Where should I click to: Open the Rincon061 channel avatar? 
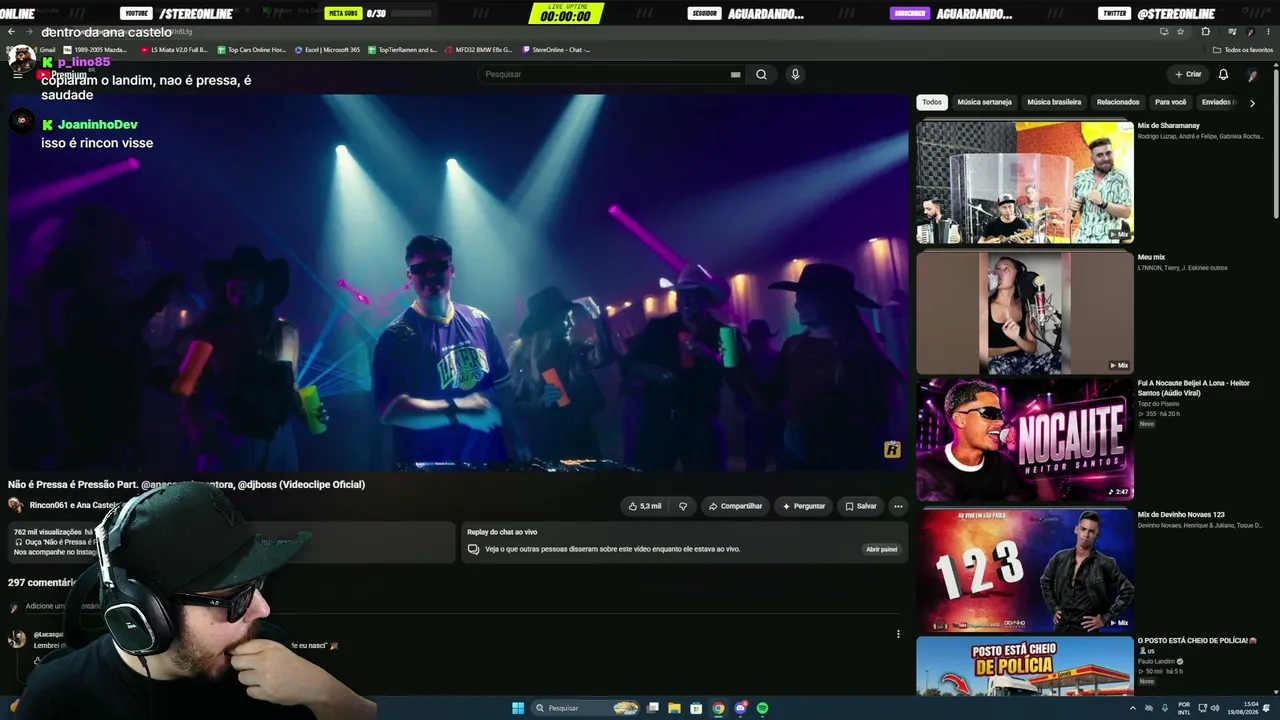(16, 506)
